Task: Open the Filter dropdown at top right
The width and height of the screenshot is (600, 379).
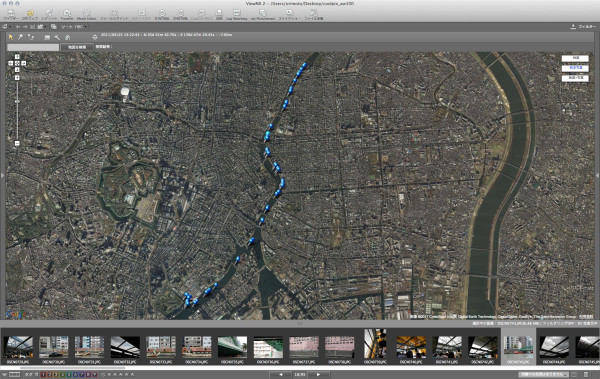Action: point(583,27)
